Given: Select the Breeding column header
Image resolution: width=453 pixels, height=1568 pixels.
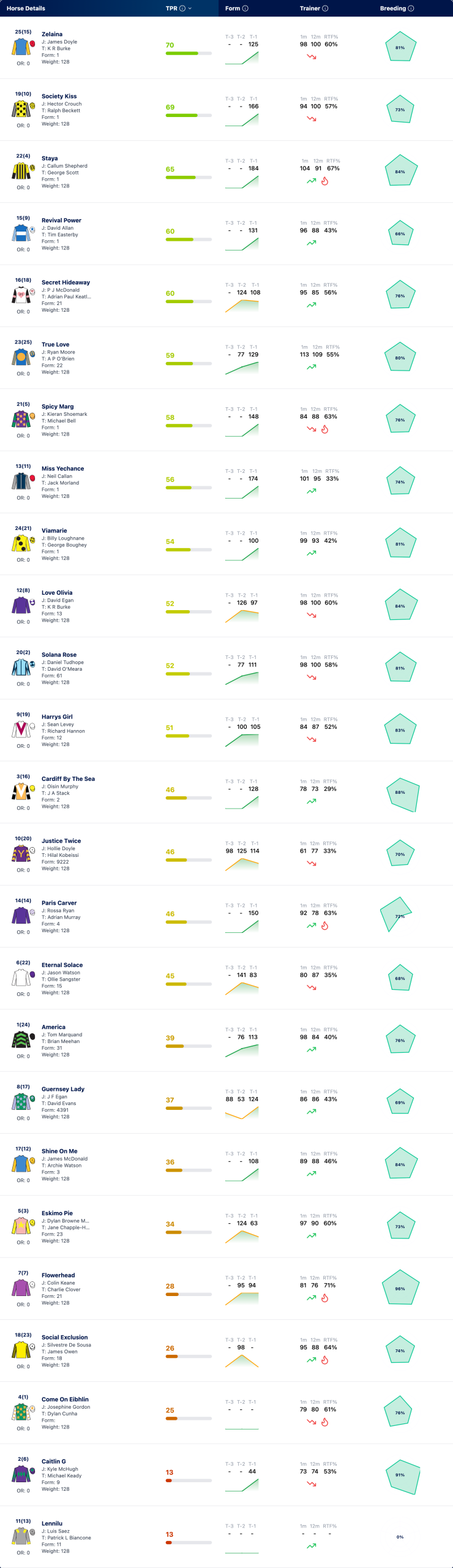Looking at the screenshot, I should [x=393, y=9].
